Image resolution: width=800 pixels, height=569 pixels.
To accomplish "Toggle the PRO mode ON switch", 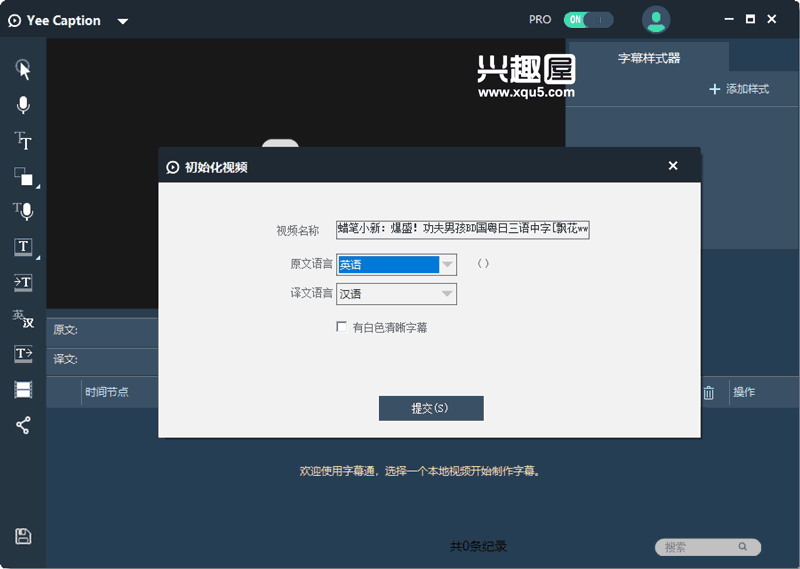I will pos(588,19).
